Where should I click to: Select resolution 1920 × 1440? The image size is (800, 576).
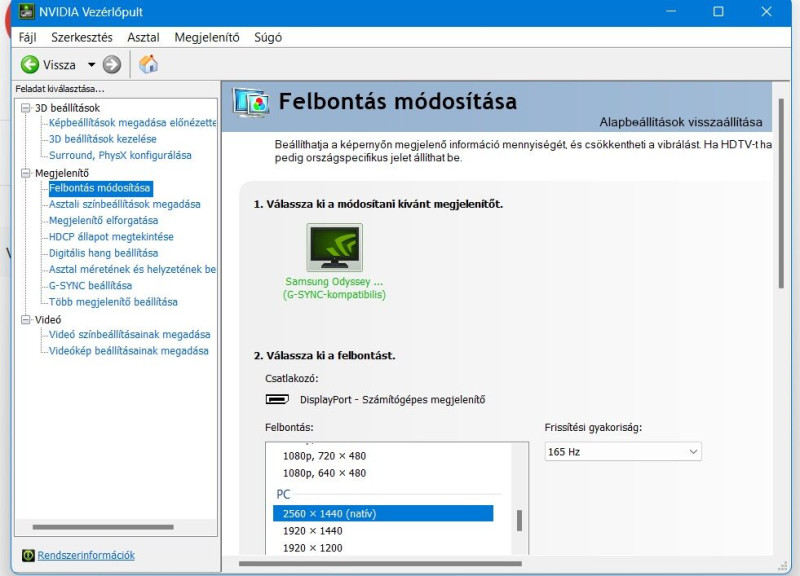[x=313, y=531]
